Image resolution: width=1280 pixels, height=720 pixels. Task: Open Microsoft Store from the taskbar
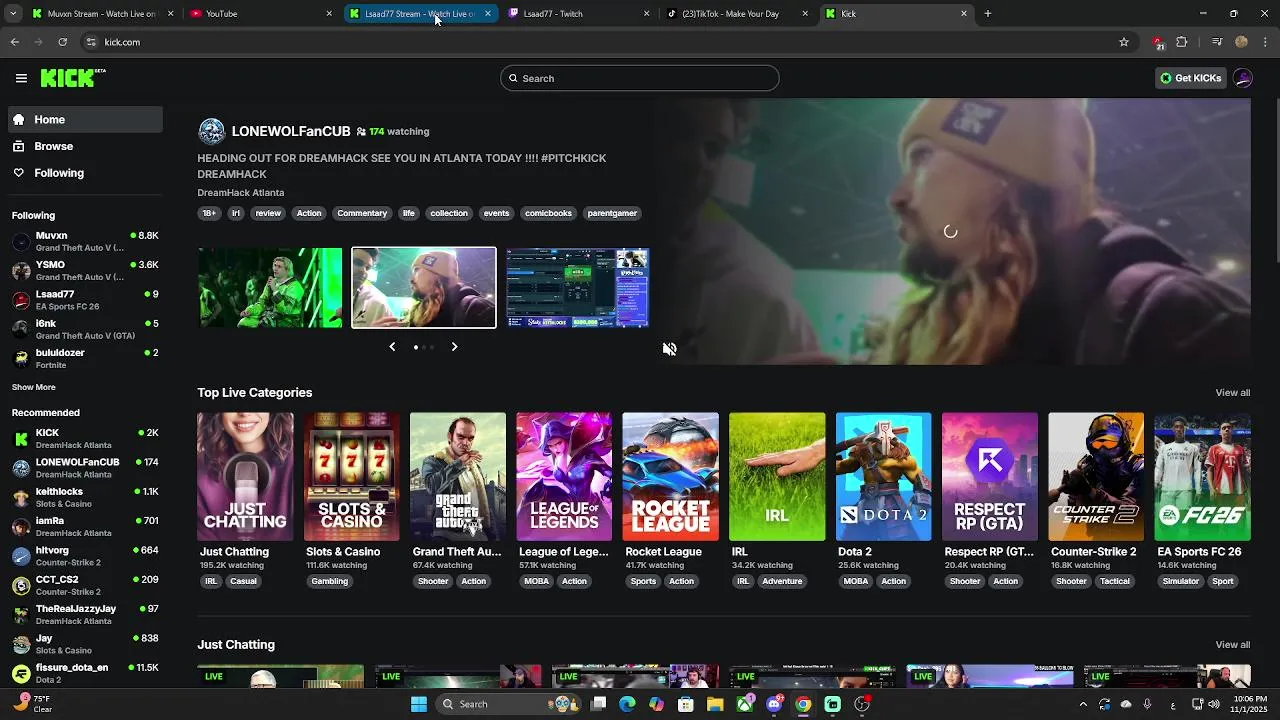click(x=686, y=704)
